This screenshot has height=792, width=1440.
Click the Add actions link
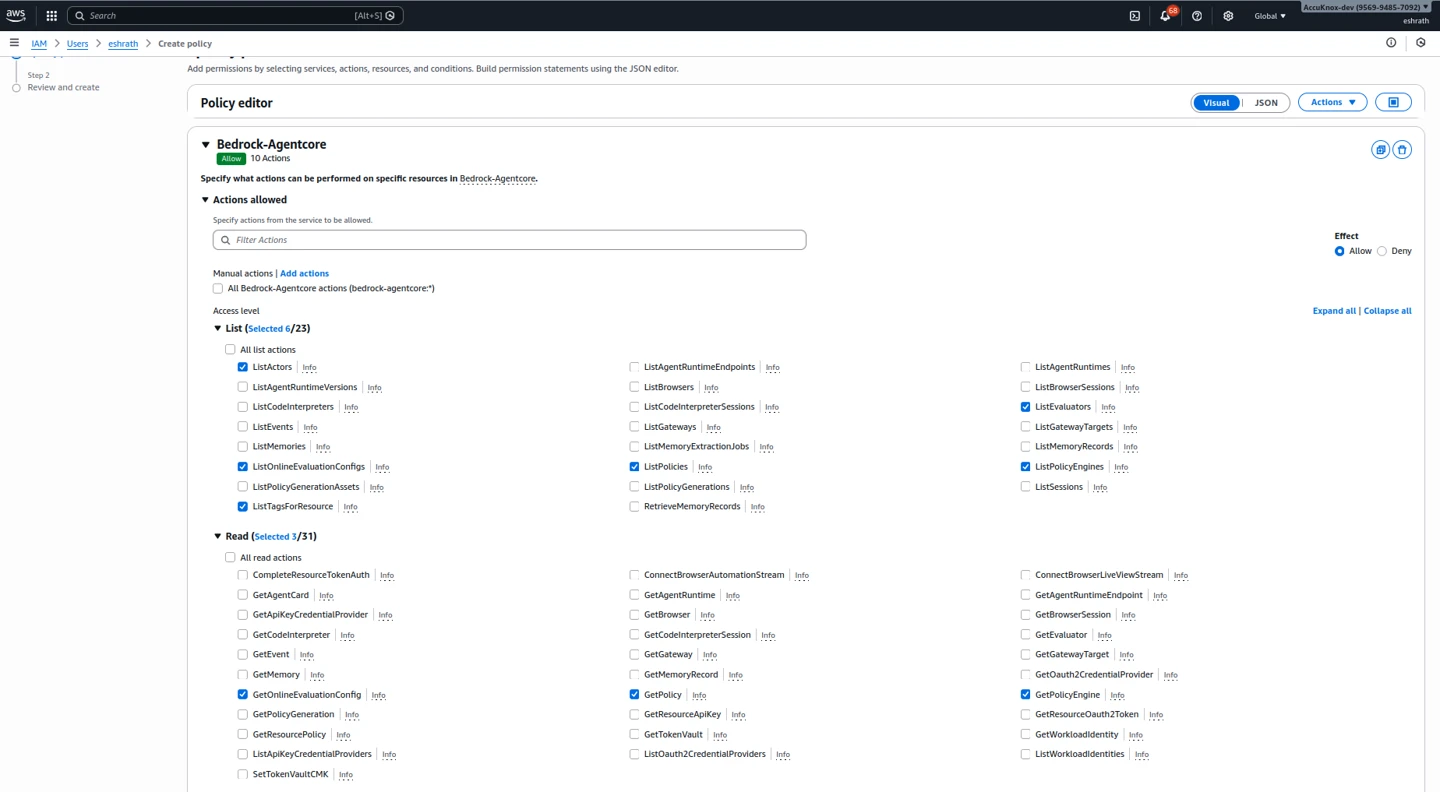point(304,273)
